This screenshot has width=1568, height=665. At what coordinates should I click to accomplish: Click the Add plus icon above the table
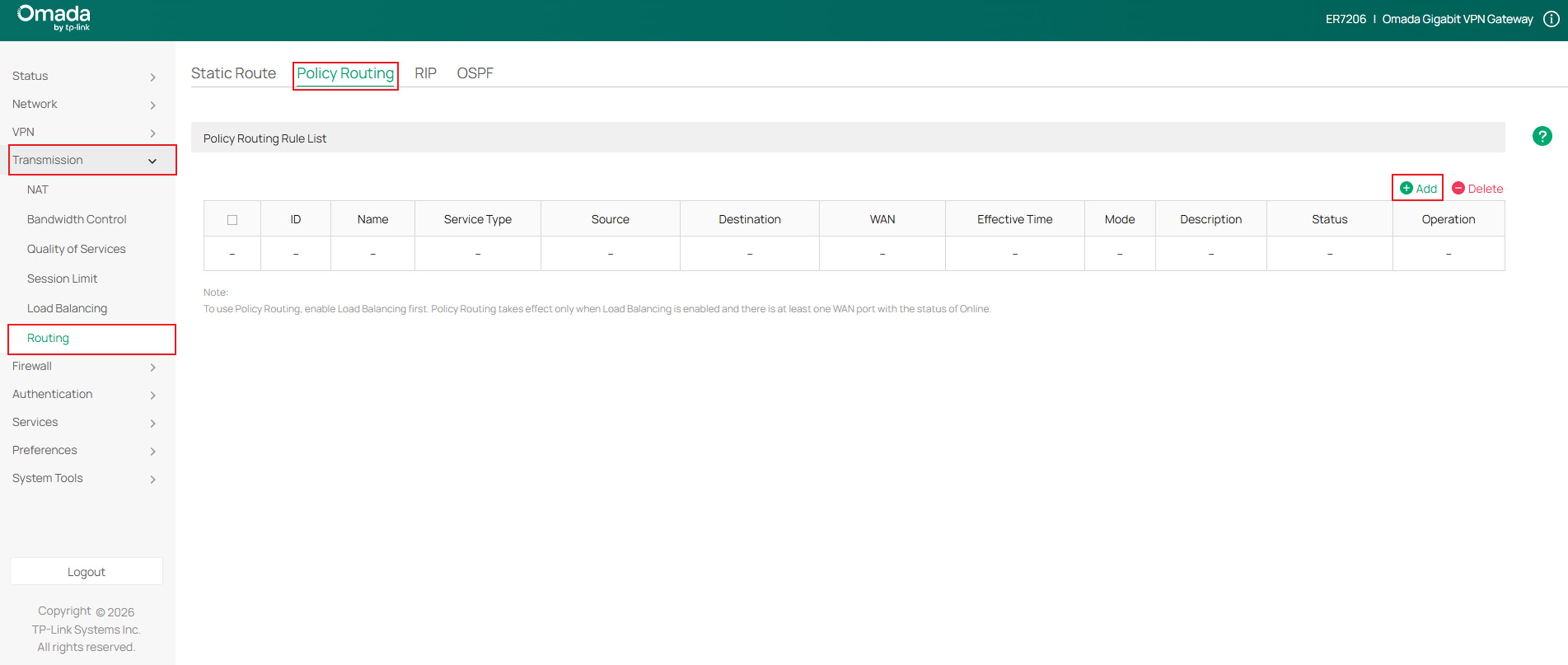pyautogui.click(x=1406, y=188)
